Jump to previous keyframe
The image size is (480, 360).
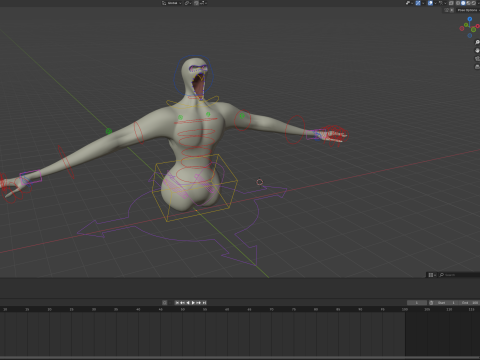coord(182,303)
